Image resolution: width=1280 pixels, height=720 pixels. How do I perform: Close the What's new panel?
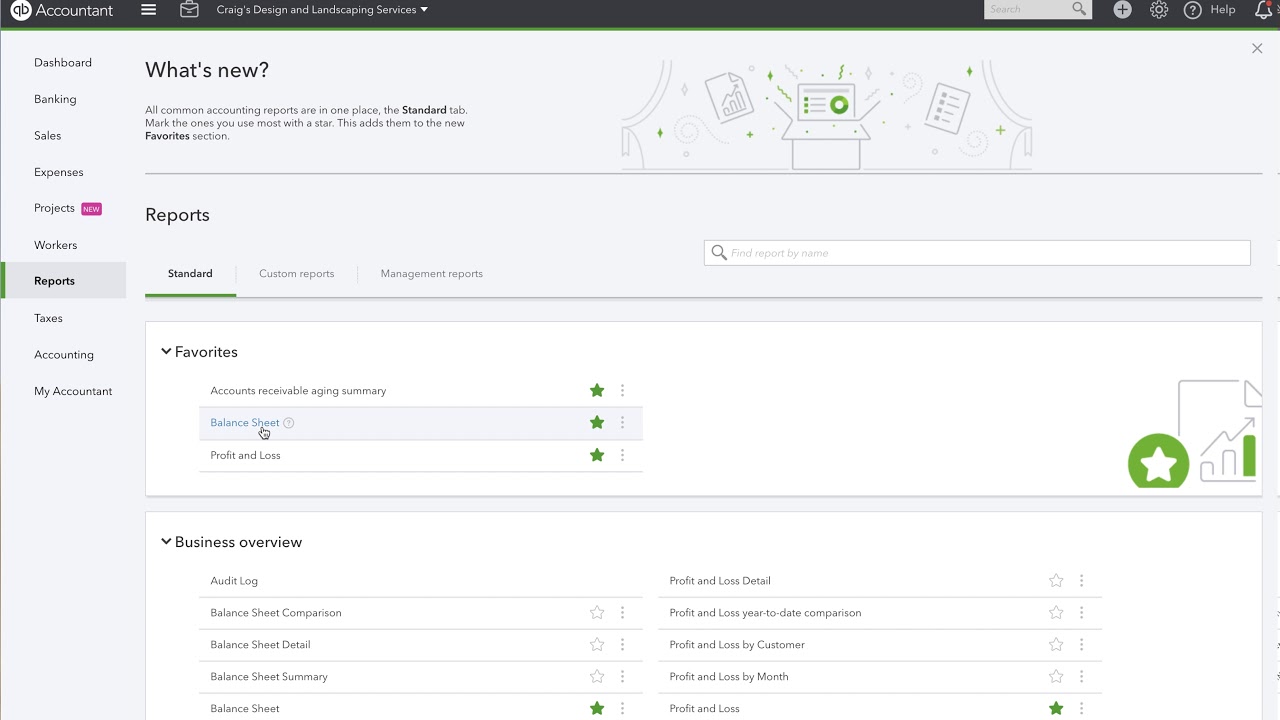pos(1257,48)
